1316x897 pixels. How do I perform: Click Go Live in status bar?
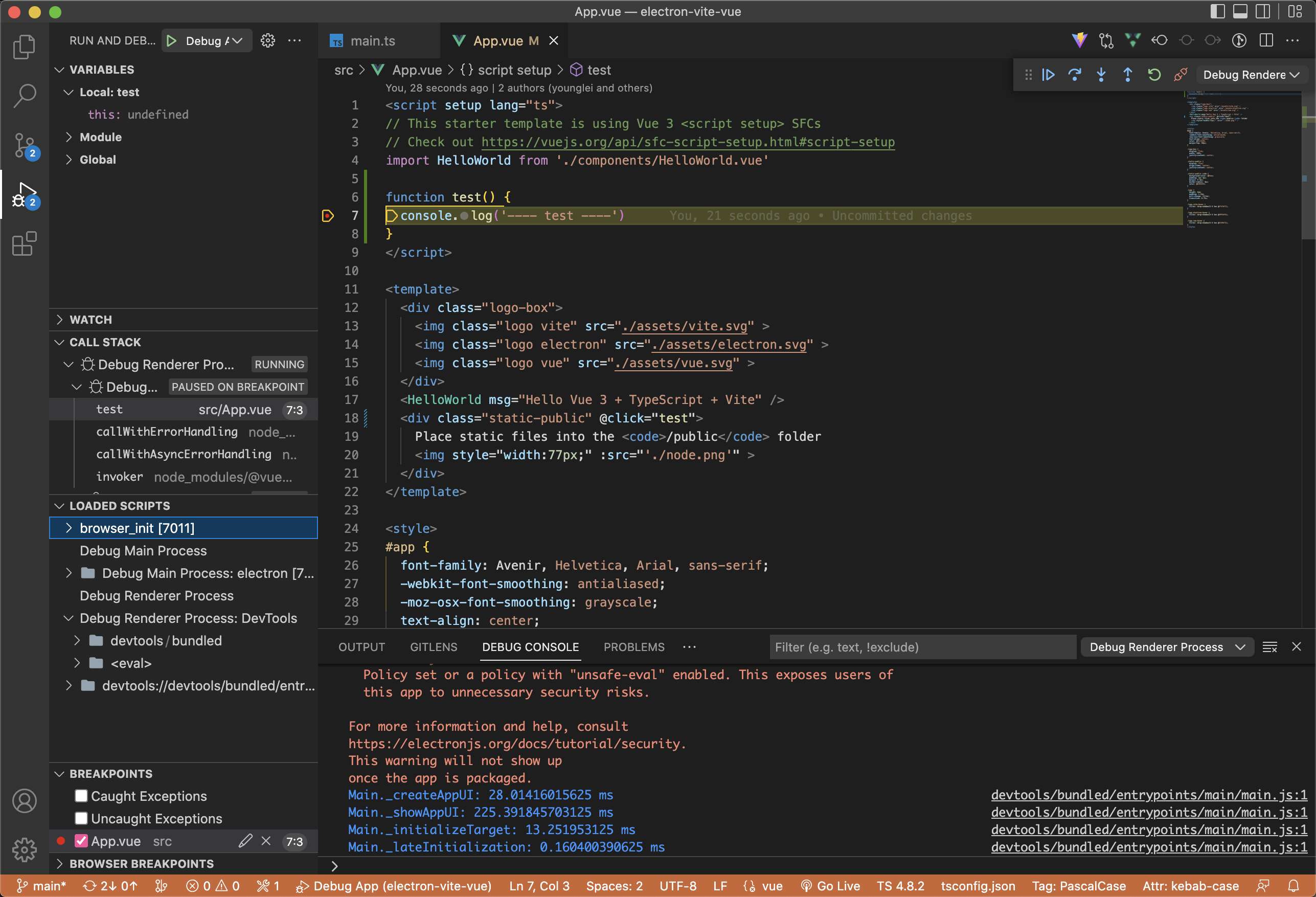click(x=831, y=886)
